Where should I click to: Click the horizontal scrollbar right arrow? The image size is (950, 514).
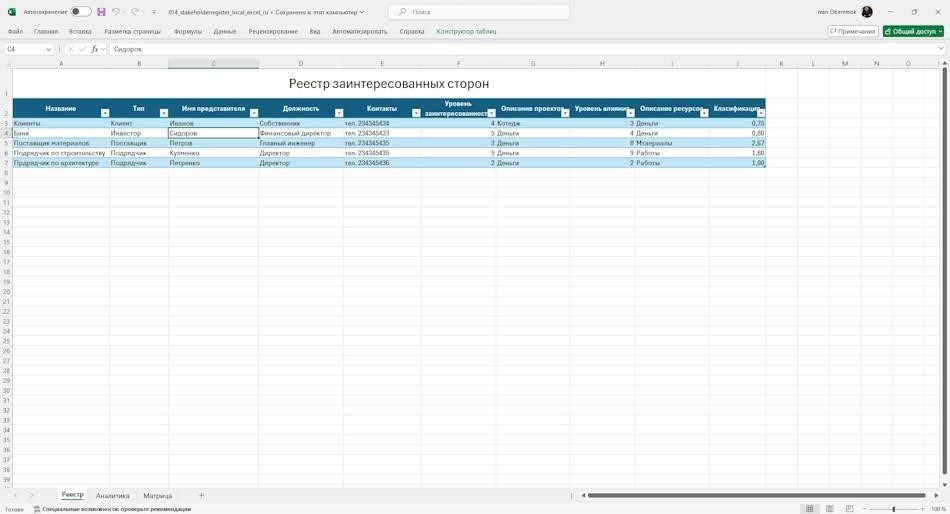(936, 495)
